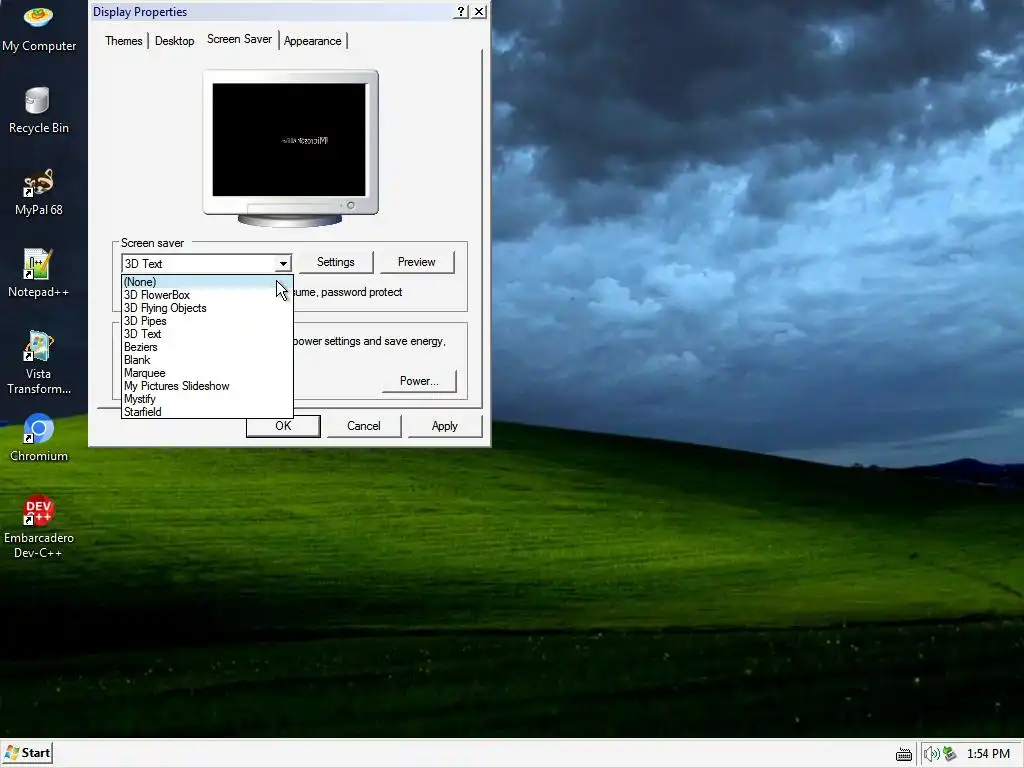
Task: Collapse the screen saver dropdown arrow
Action: point(283,264)
